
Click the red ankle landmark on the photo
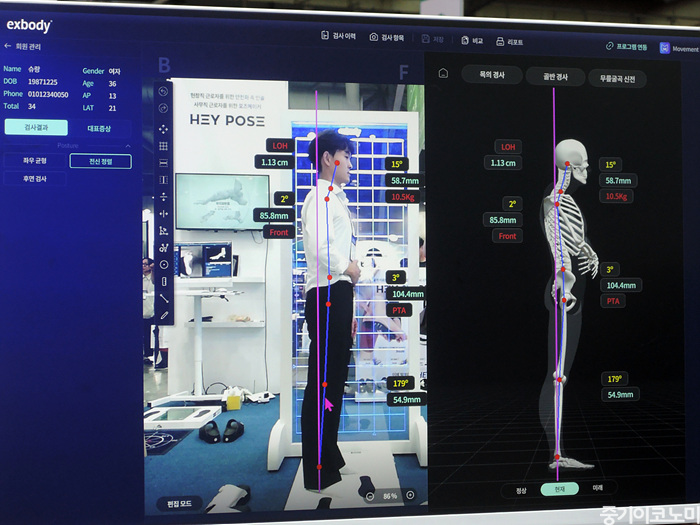coord(319,467)
